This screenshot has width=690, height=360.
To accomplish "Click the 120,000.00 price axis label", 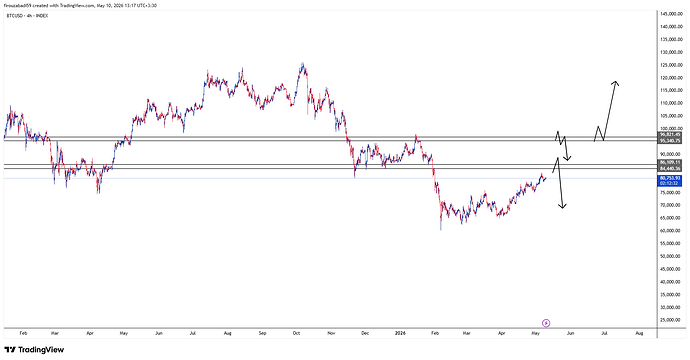I will click(671, 78).
